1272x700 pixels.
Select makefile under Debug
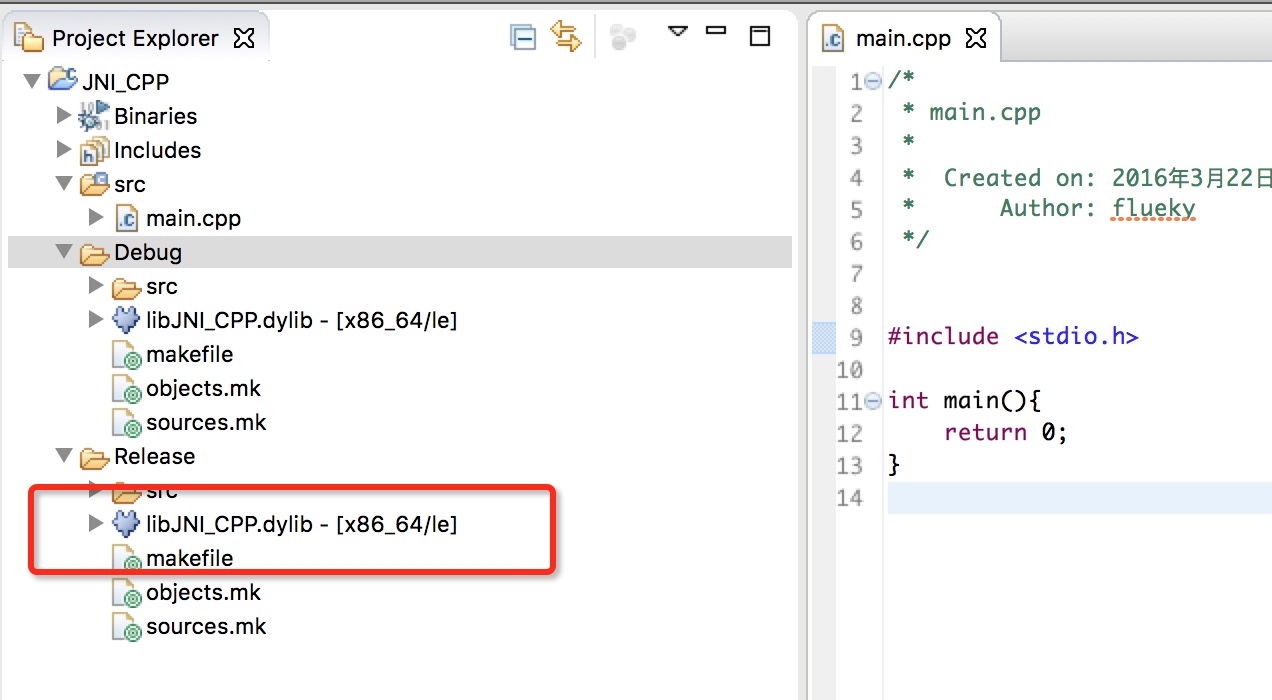(x=189, y=354)
